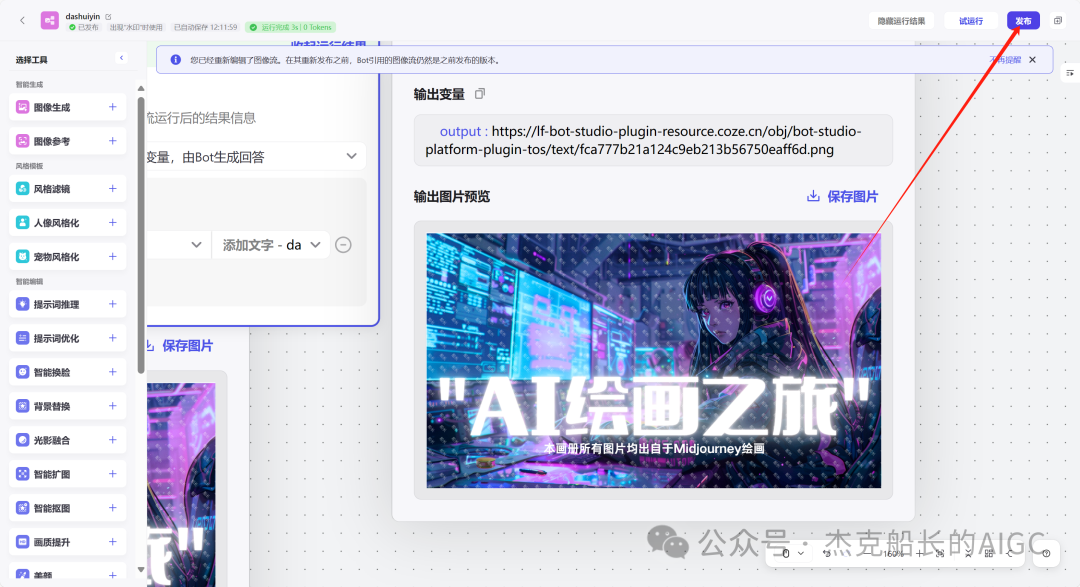Add the 智能换脸 tool
The width and height of the screenshot is (1080, 587).
[x=112, y=371]
